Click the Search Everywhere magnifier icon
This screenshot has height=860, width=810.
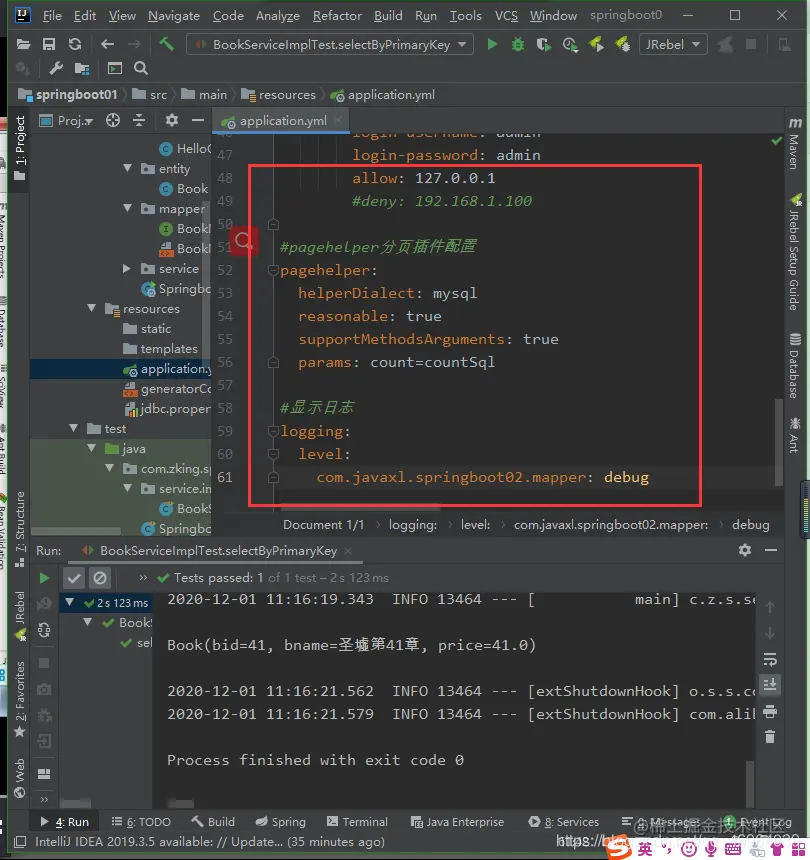click(x=141, y=69)
